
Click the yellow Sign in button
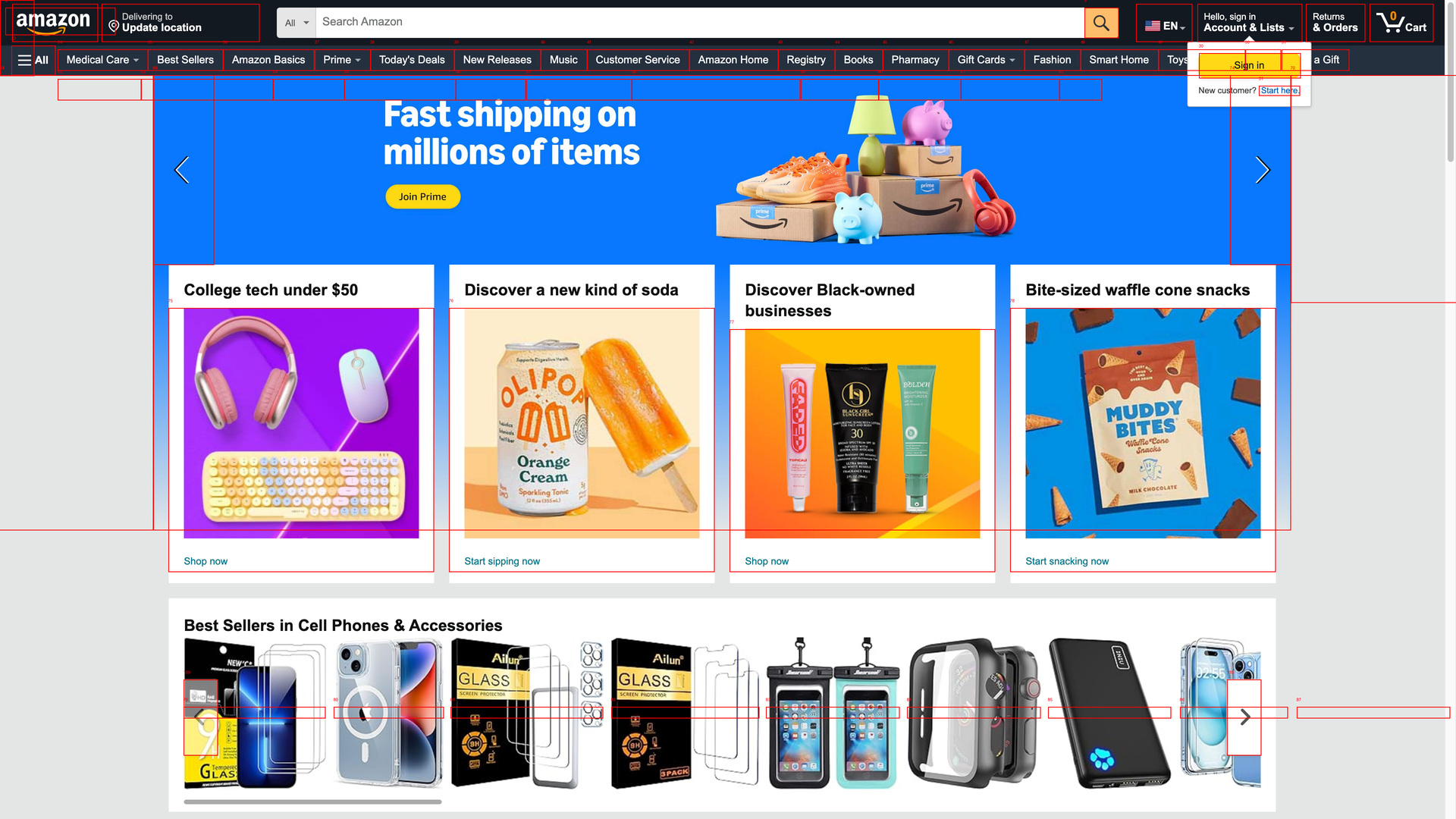tap(1249, 65)
